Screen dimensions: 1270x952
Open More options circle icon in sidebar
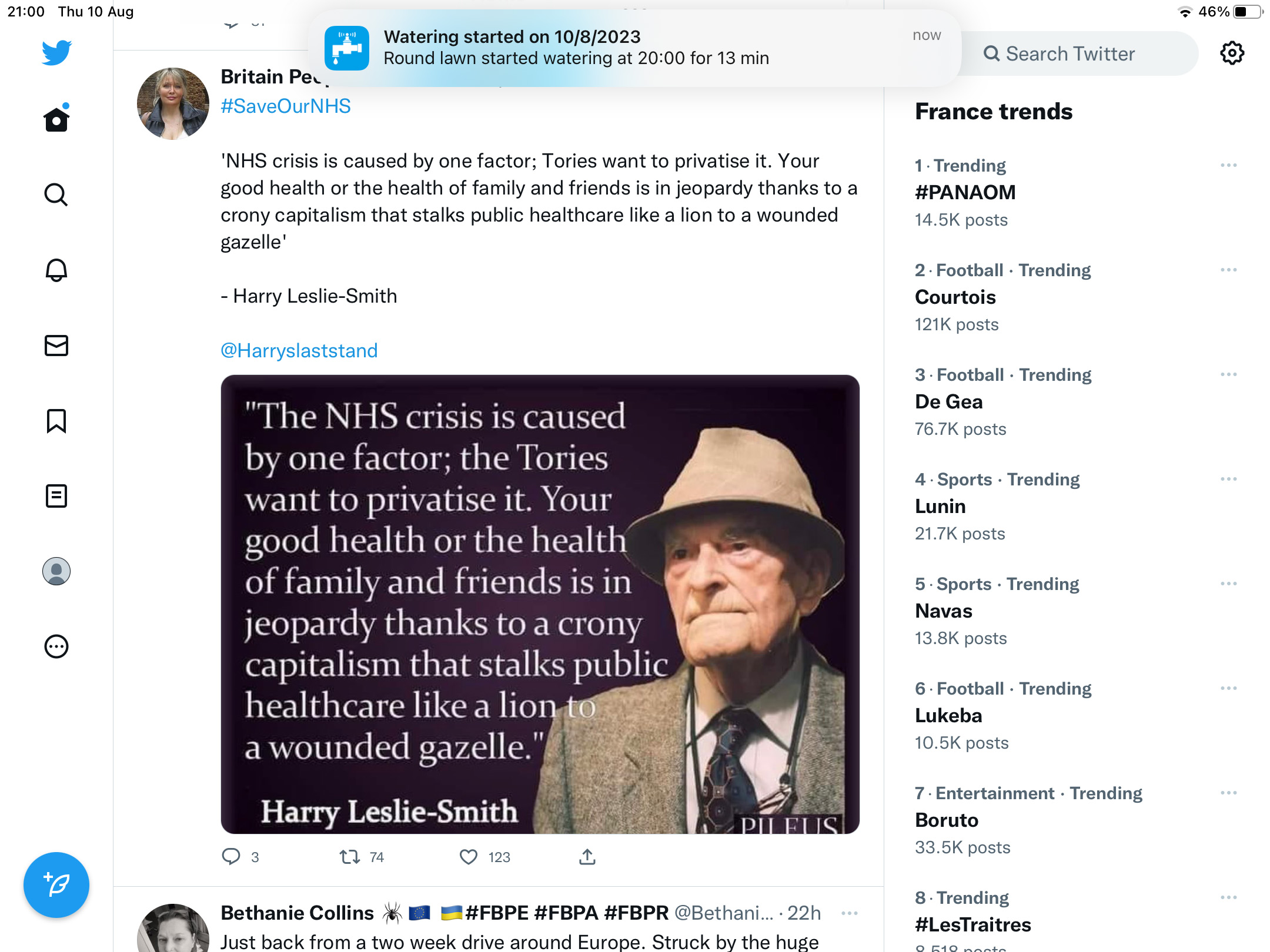coord(56,646)
